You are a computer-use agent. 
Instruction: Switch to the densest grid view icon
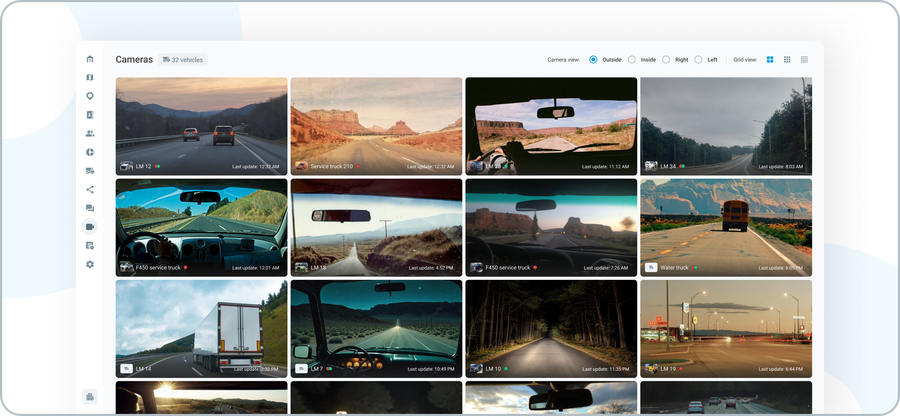(804, 60)
